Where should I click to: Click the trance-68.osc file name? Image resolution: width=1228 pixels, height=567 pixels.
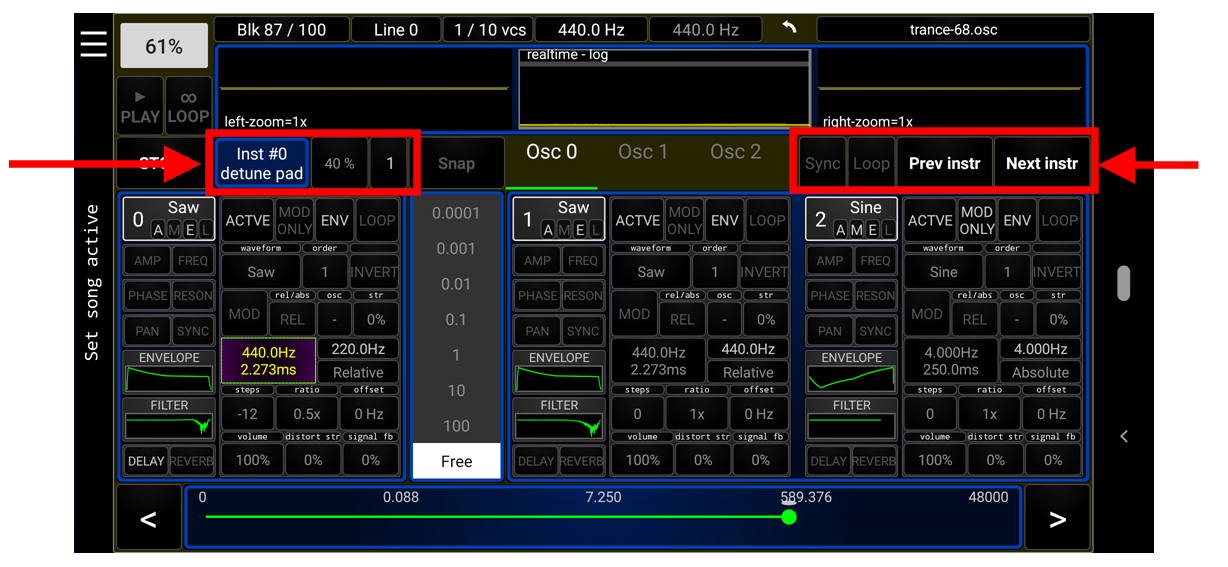953,29
